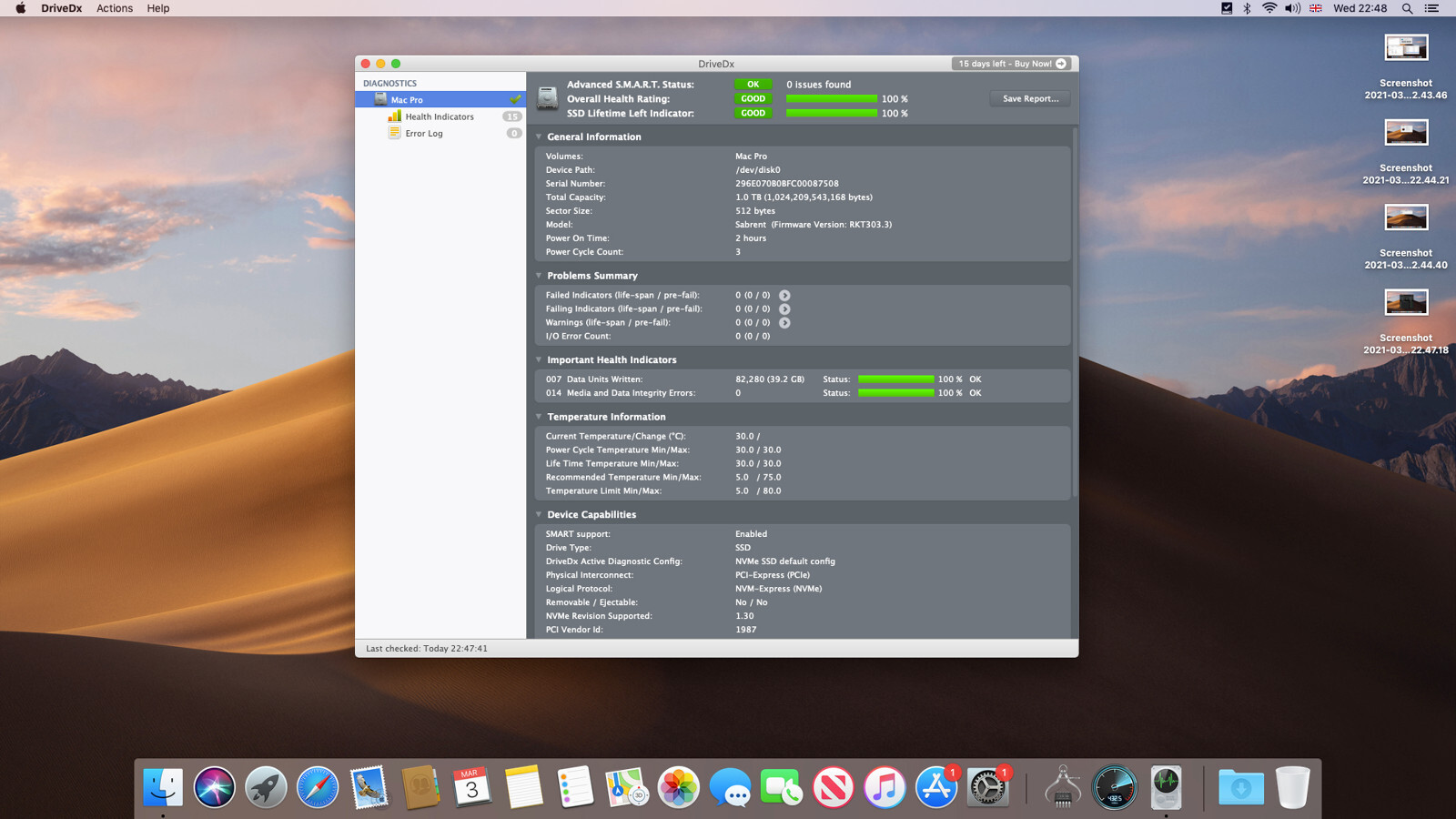Click serial number 296E070B0BFC00087508

(787, 183)
